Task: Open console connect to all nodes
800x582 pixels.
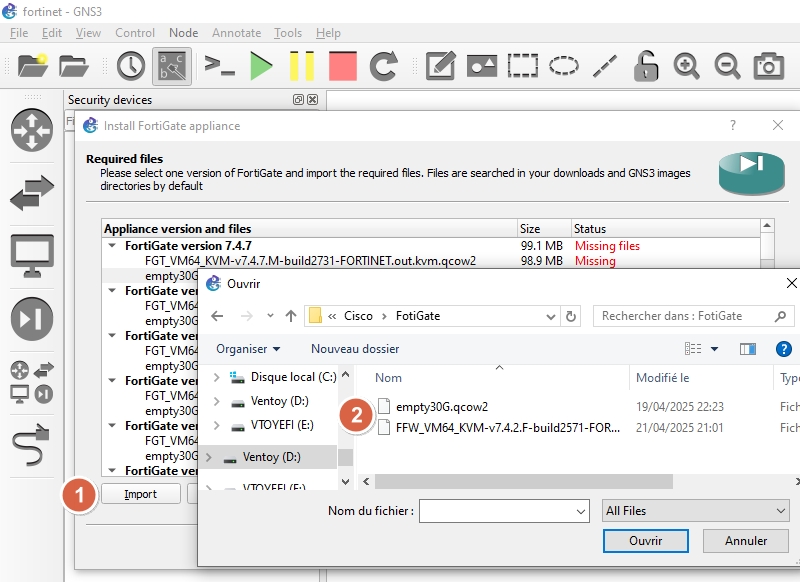Action: pyautogui.click(x=219, y=66)
